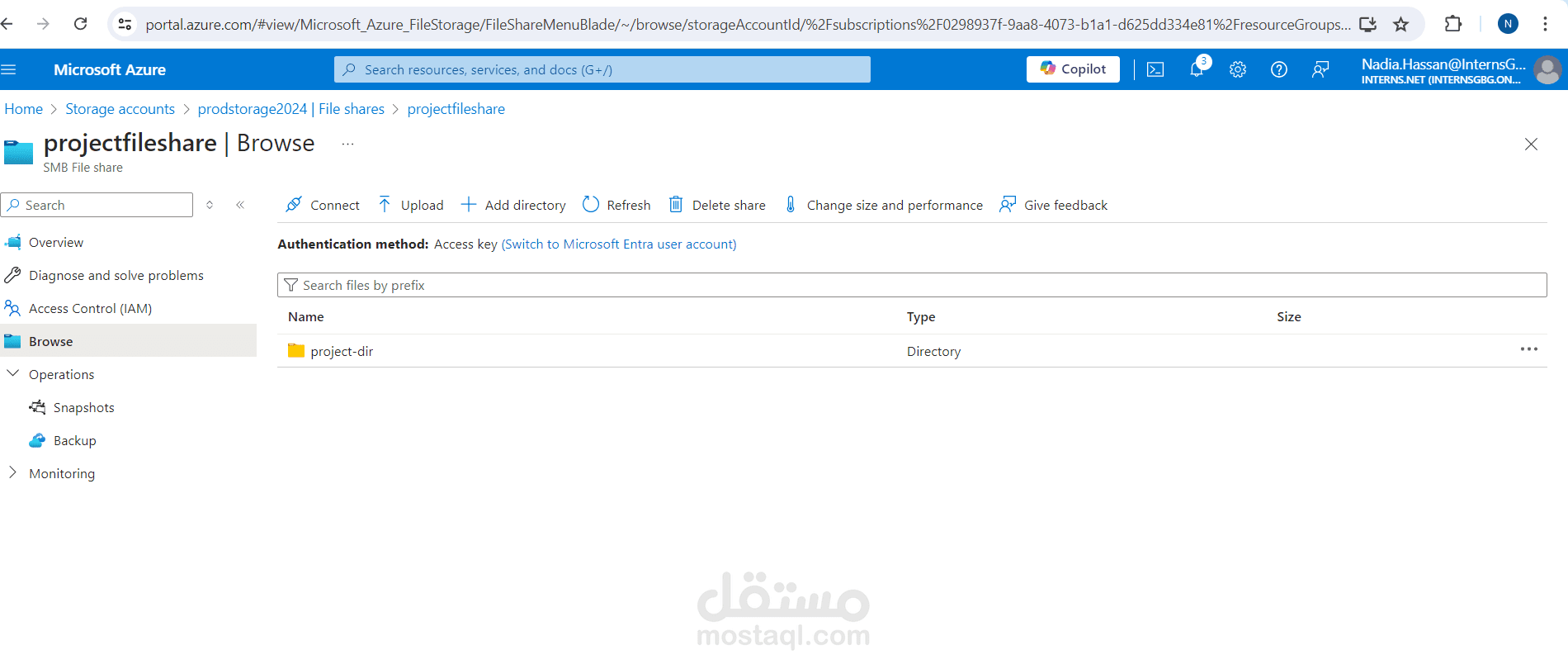Click the Copilot button
This screenshot has height=664, width=1568.
(1073, 69)
